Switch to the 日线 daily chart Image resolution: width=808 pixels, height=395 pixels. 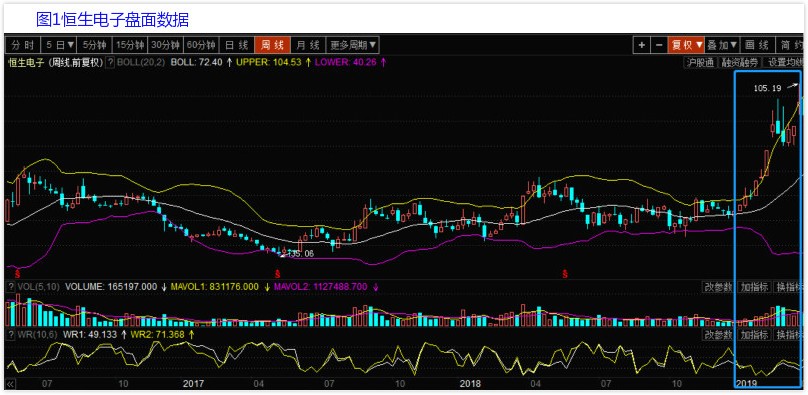pos(237,45)
